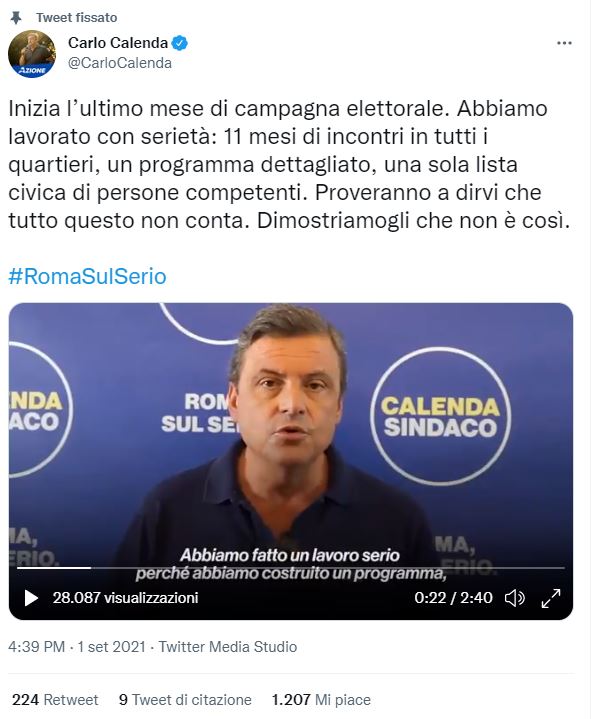
Task: Toggle the video sound with speaker icon
Action: coord(514,598)
